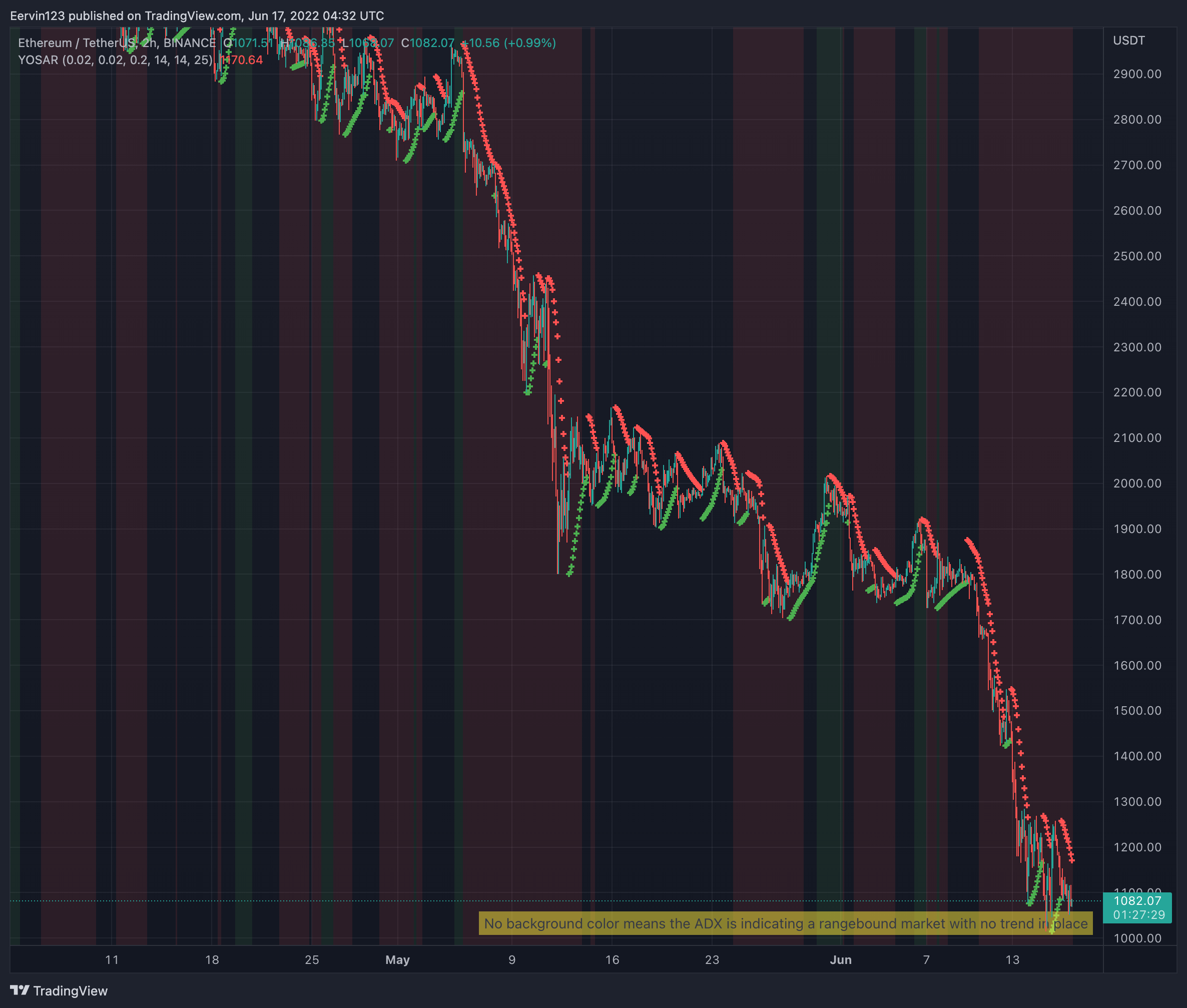
Task: Click the 'Jun' label on time axis
Action: click(x=841, y=959)
